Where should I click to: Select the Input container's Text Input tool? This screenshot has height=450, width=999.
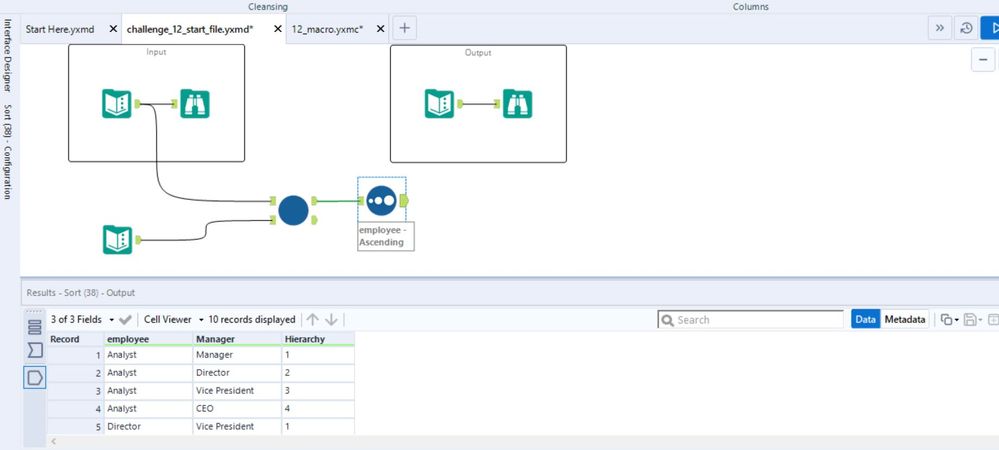tap(117, 104)
